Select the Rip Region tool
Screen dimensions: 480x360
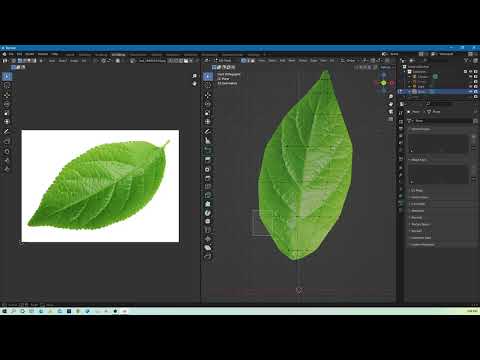pyautogui.click(x=208, y=256)
